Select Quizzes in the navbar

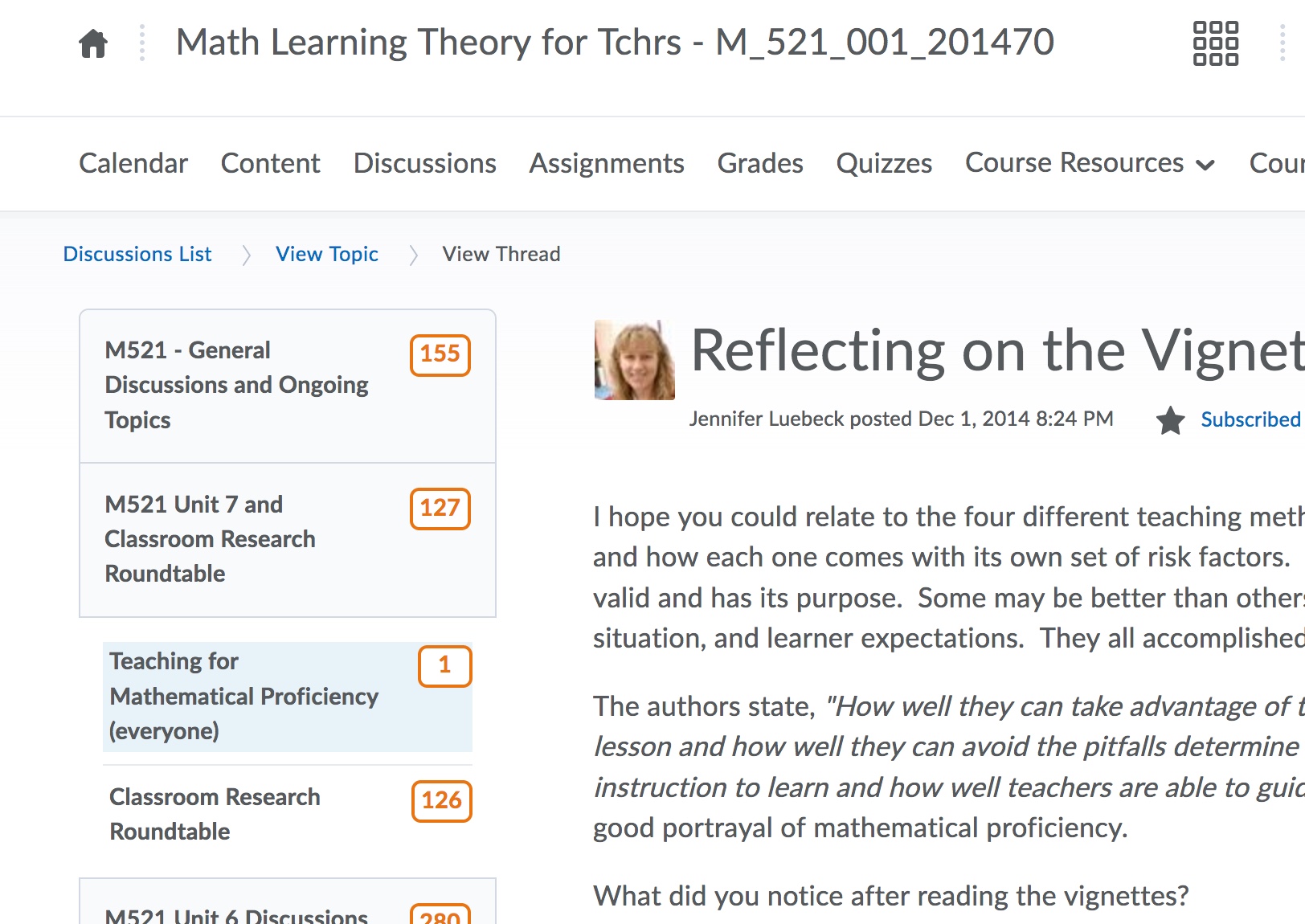click(x=884, y=163)
